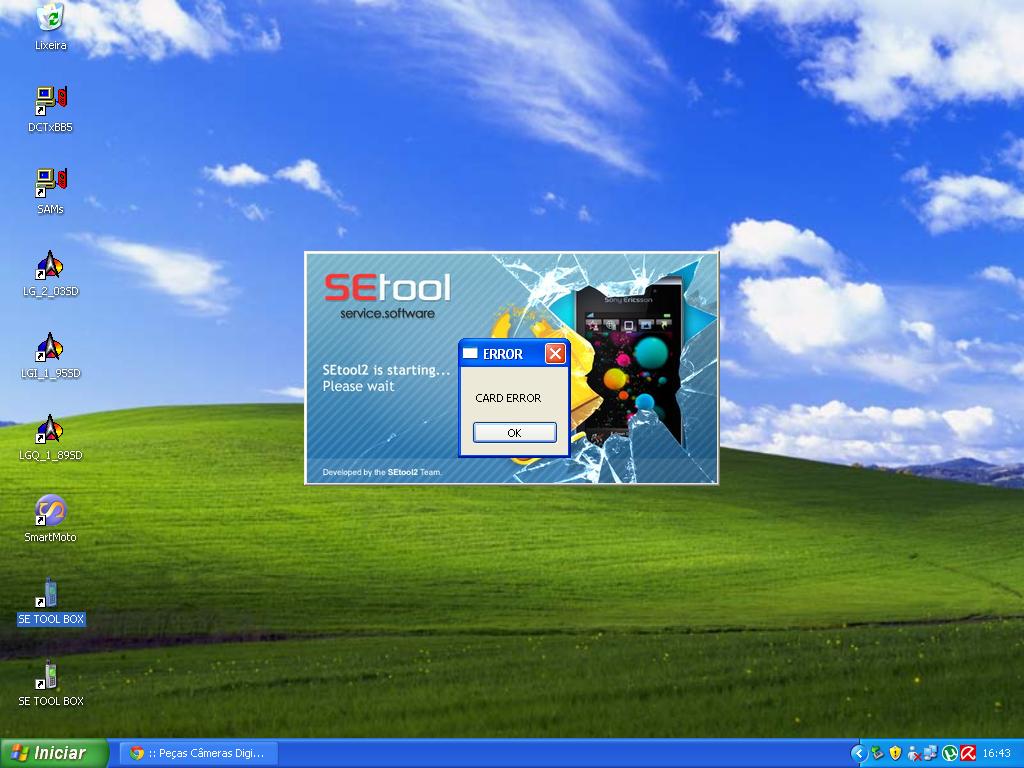
Task: Expand hidden system tray icons
Action: tap(859, 754)
